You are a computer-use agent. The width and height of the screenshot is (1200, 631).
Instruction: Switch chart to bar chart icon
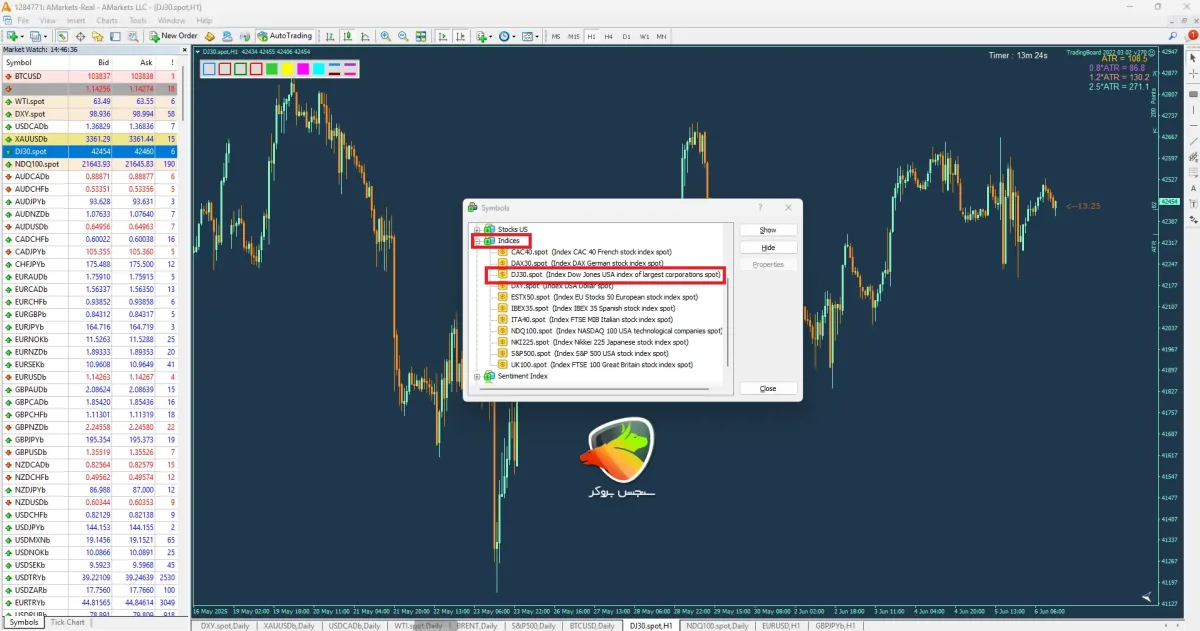point(329,36)
